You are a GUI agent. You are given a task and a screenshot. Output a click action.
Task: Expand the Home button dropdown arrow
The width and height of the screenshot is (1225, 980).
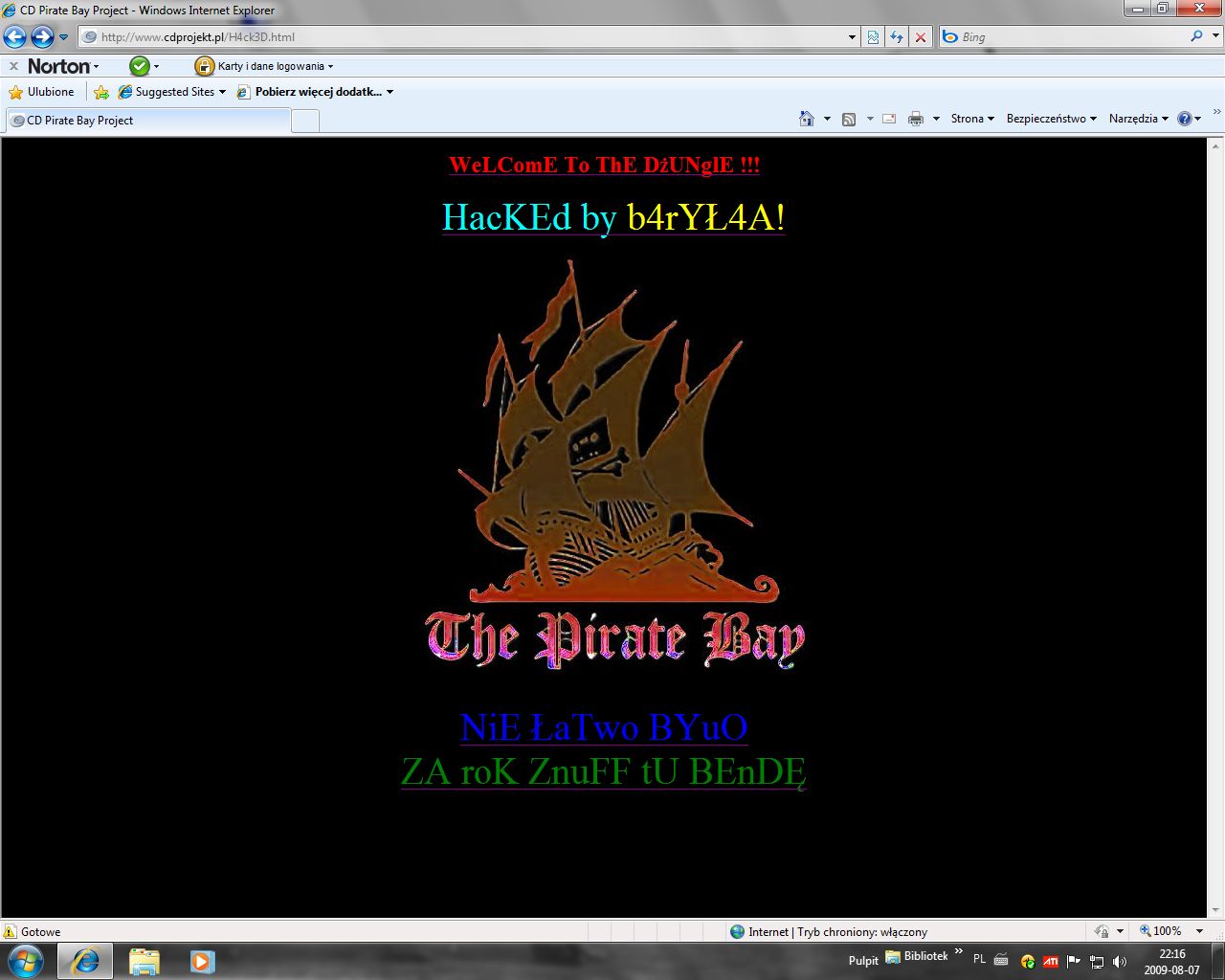(827, 119)
